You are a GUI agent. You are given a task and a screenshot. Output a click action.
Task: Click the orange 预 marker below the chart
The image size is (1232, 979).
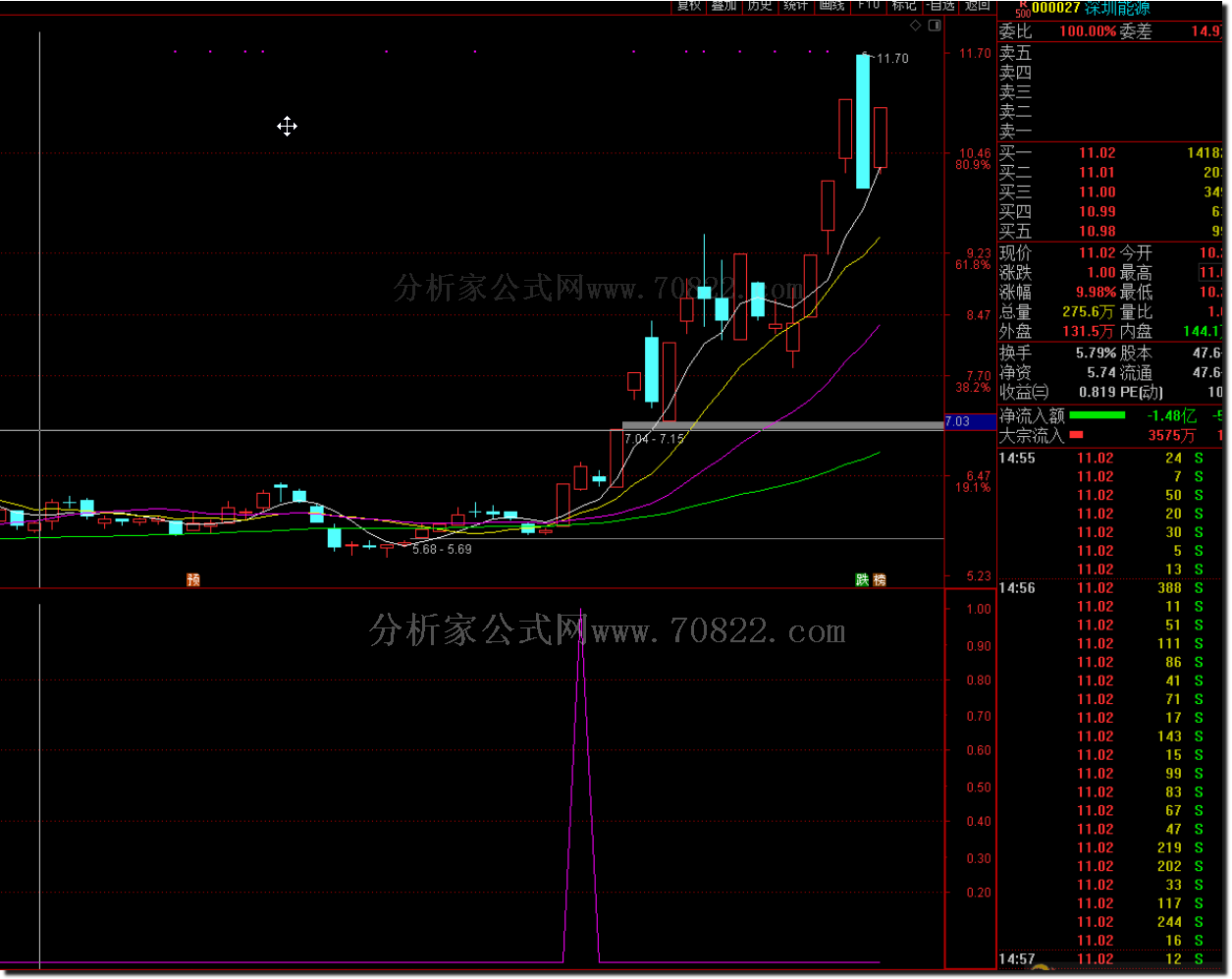coord(193,579)
